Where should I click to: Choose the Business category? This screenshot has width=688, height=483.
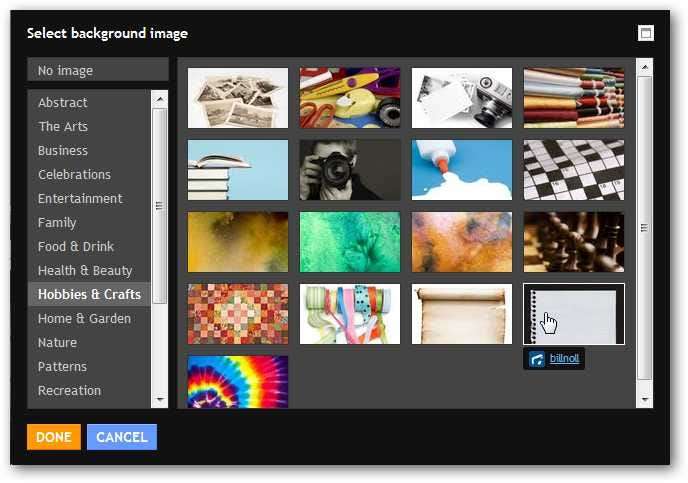tap(89, 150)
